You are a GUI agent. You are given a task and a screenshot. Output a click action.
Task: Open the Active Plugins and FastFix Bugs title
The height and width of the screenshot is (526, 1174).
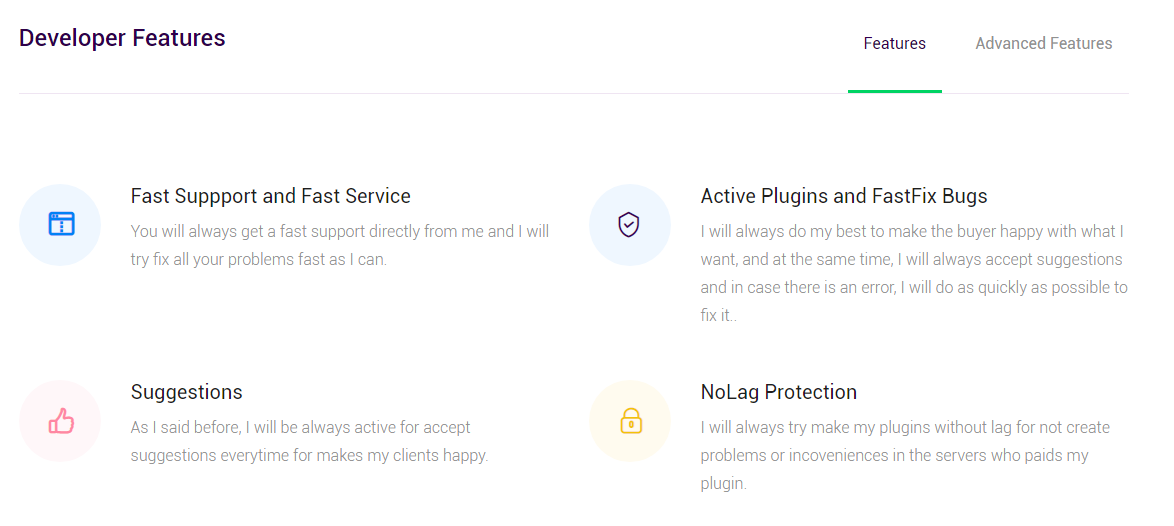pos(844,196)
